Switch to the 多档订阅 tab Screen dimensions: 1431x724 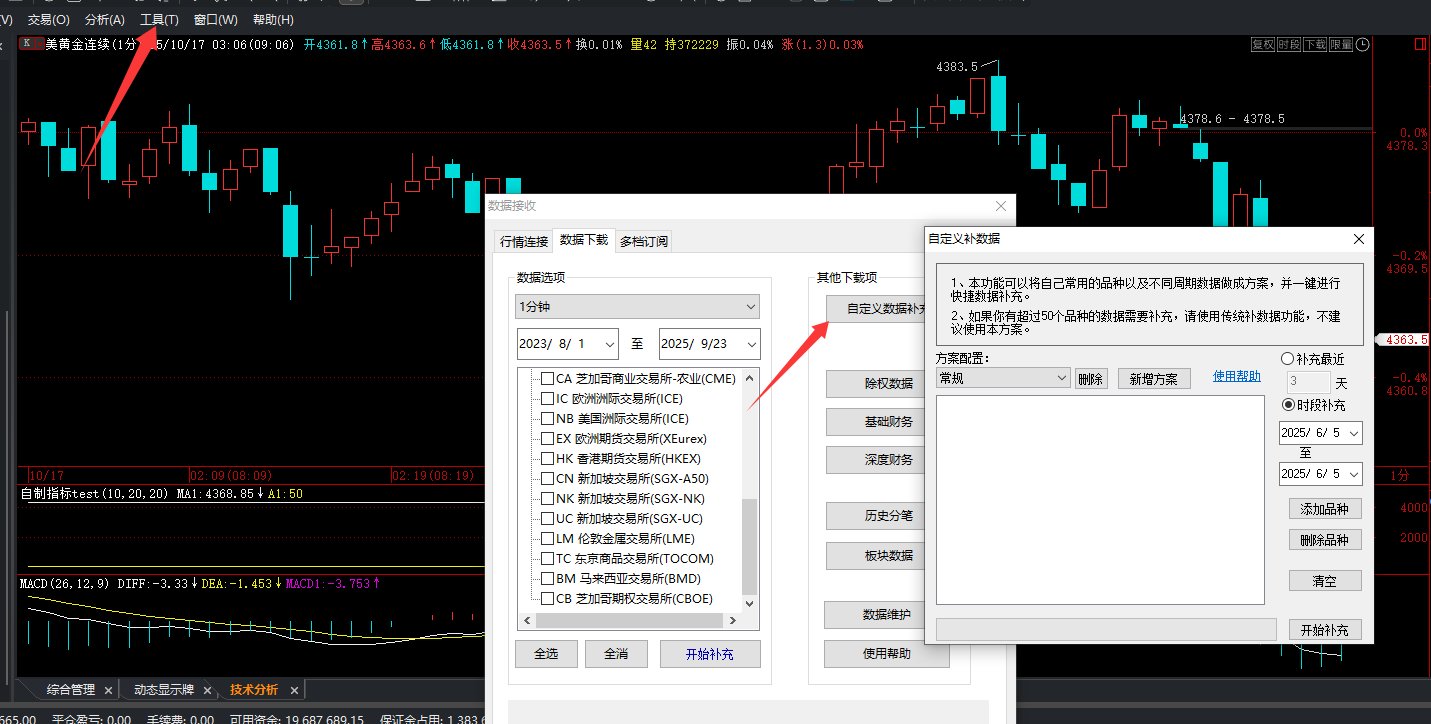(643, 241)
